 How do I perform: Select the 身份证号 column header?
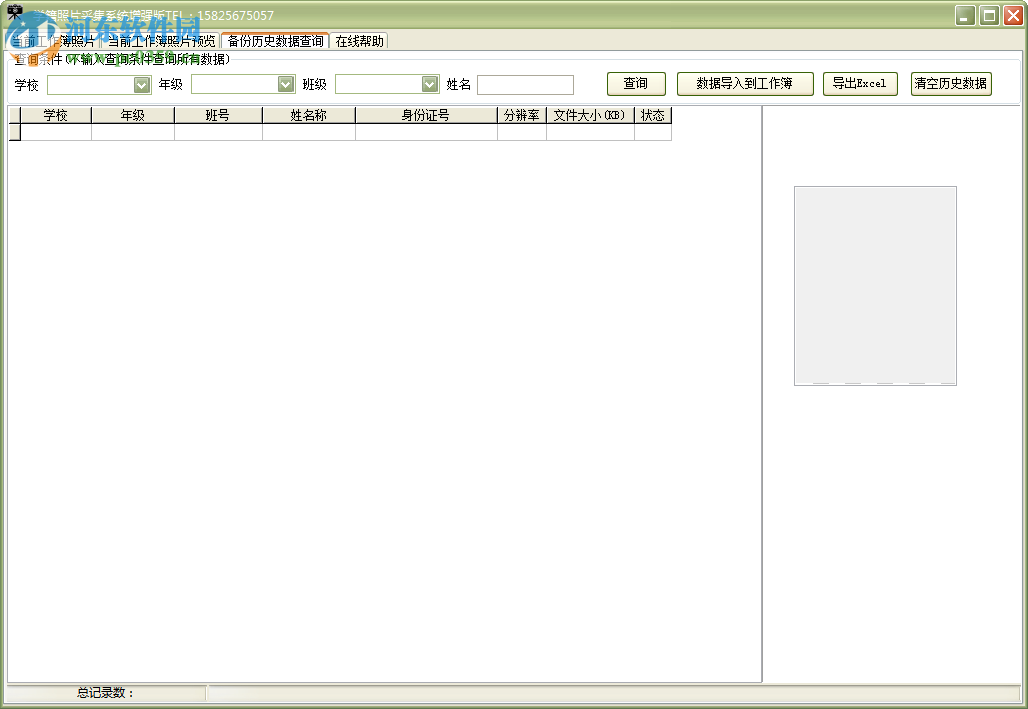426,115
